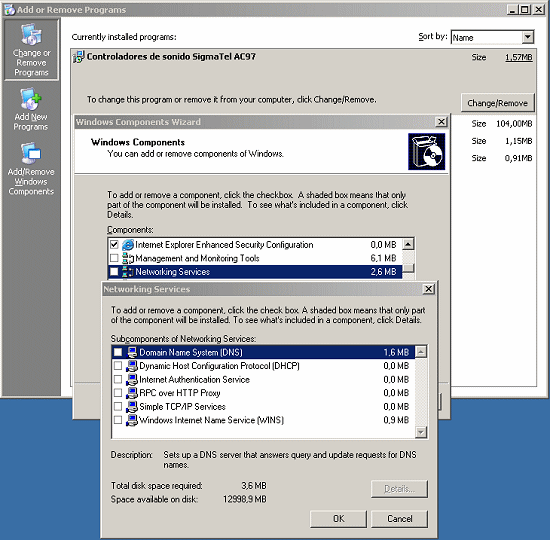550x540 pixels.
Task: Click the 104,00MB size entry
Action: click(514, 124)
